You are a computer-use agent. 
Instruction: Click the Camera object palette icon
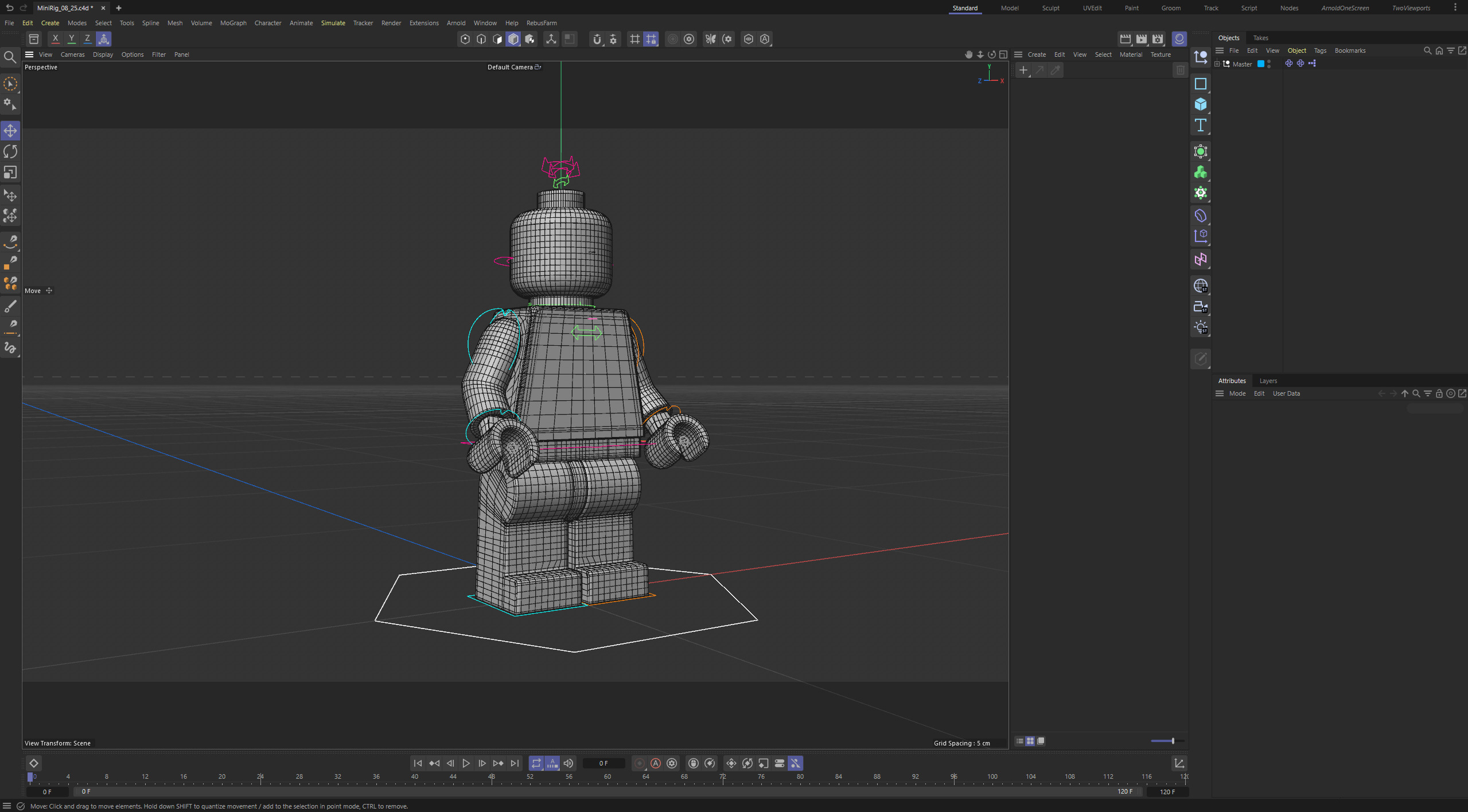pos(1201,307)
